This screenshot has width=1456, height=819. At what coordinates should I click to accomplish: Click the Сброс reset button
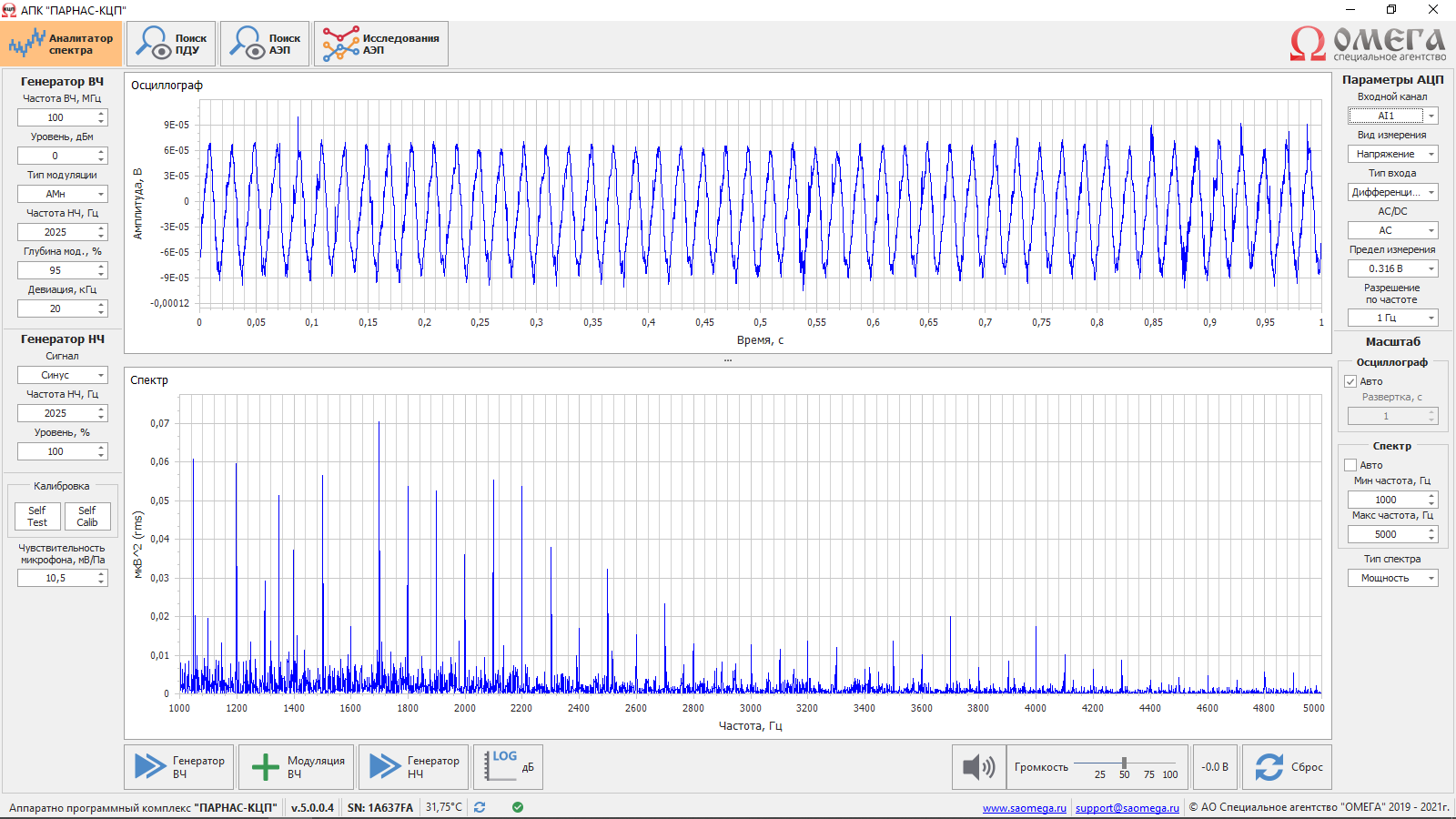pyautogui.click(x=1288, y=767)
